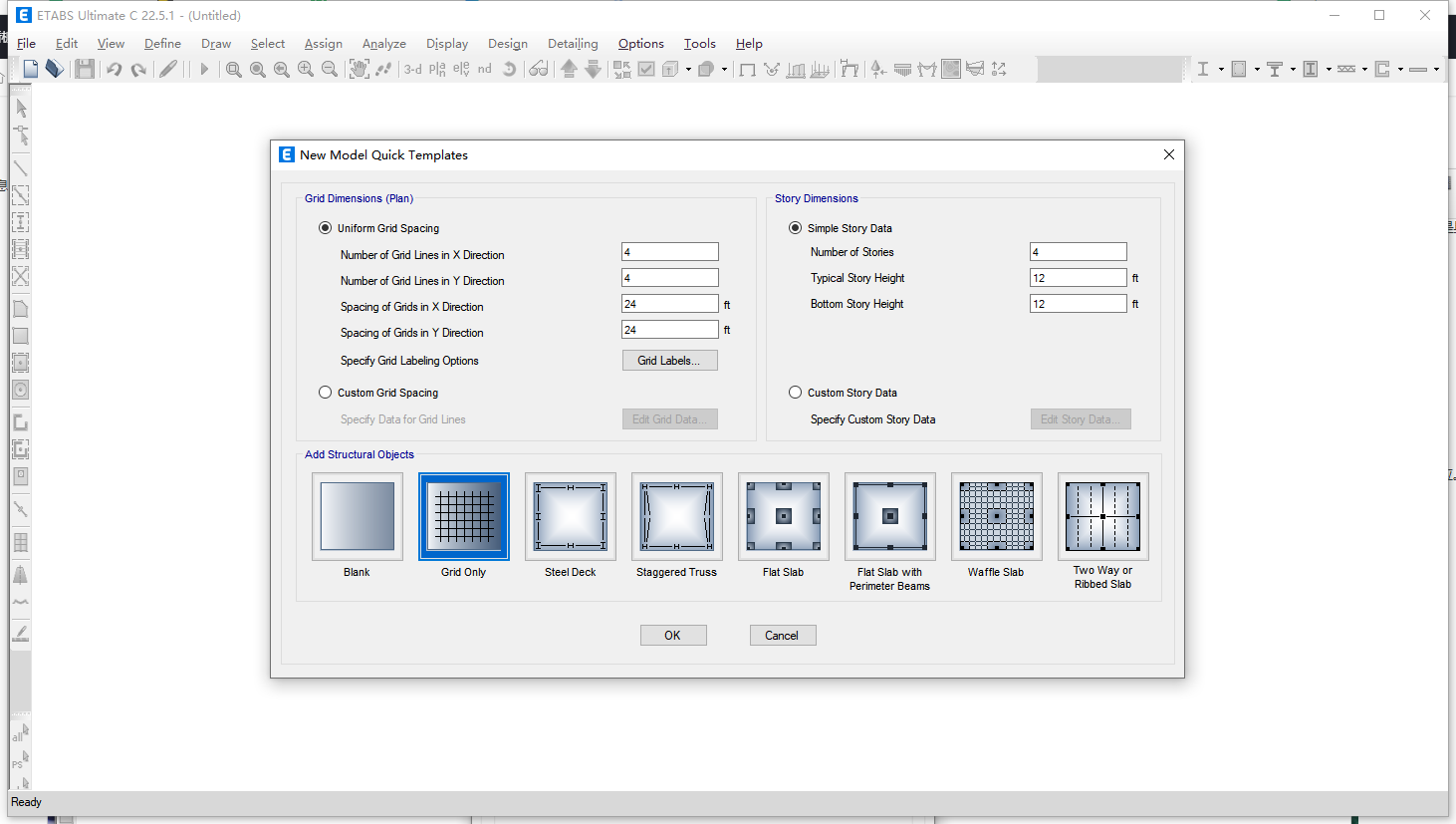Click the Typical Story Height field

point(1079,278)
